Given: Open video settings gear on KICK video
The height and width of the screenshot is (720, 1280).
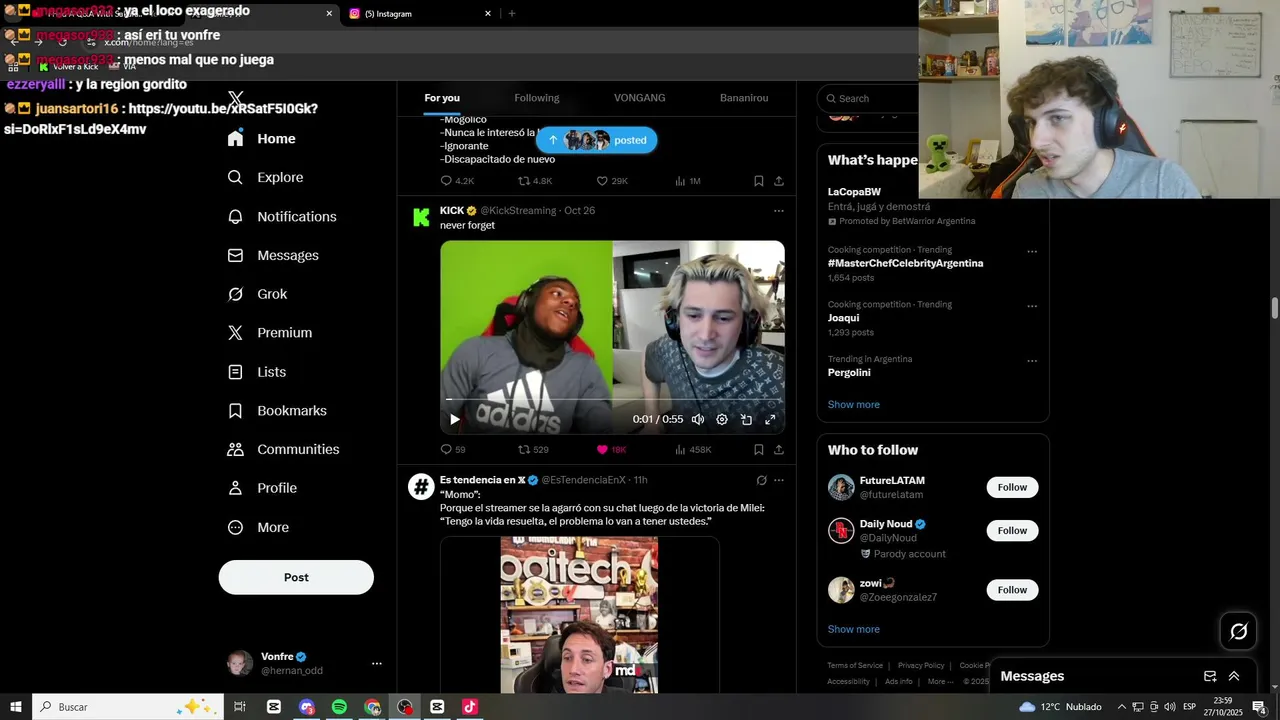Looking at the screenshot, I should pyautogui.click(x=722, y=420).
